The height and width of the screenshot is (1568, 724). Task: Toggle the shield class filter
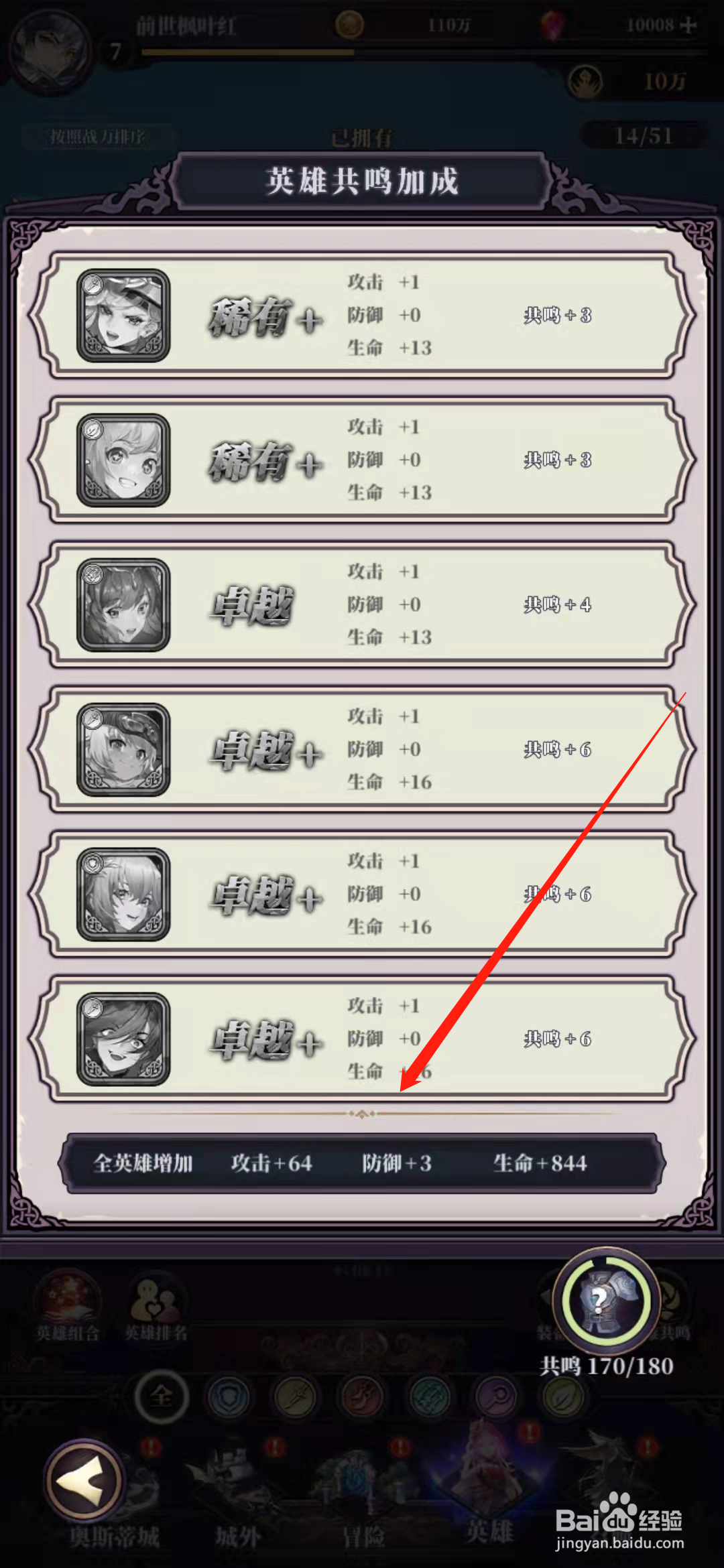229,1398
